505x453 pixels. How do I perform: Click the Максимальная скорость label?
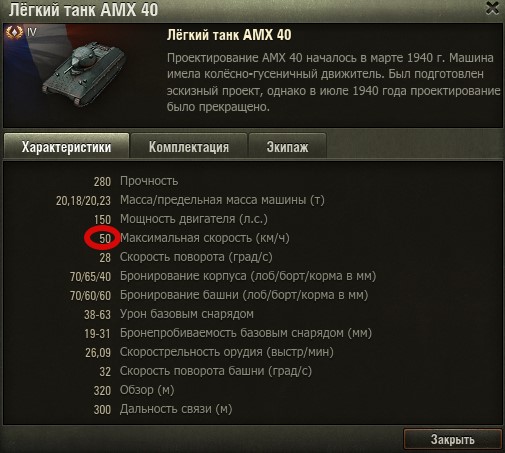(x=205, y=238)
